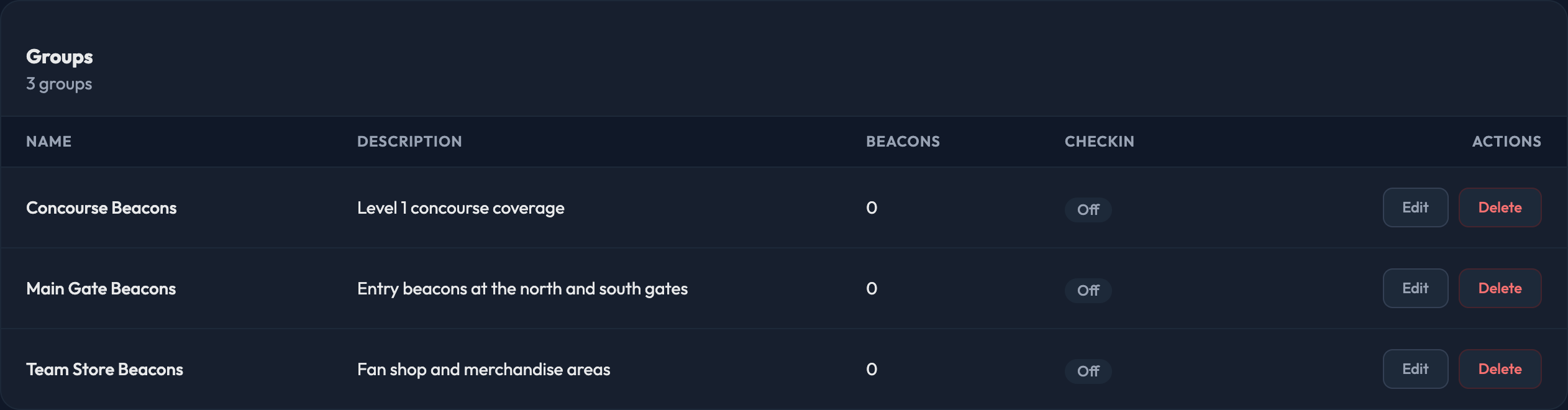Edit the Concourse Beacons group
The width and height of the screenshot is (1568, 410).
[x=1415, y=207]
